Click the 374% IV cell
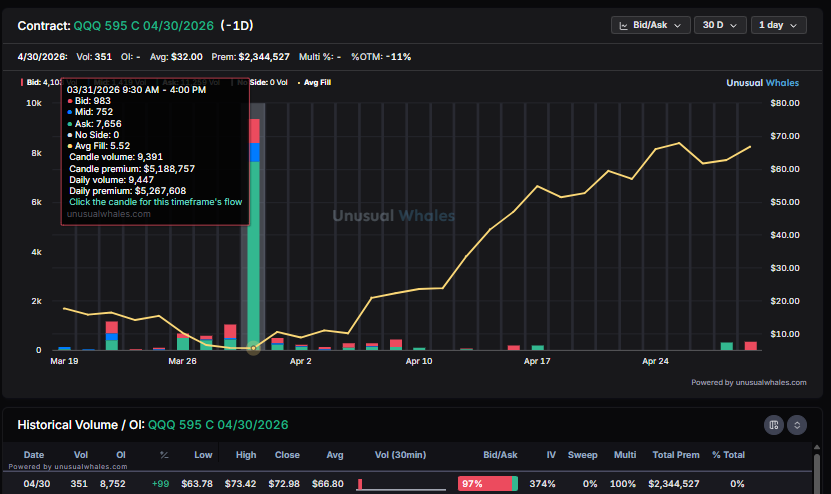This screenshot has width=831, height=494. pos(542,484)
